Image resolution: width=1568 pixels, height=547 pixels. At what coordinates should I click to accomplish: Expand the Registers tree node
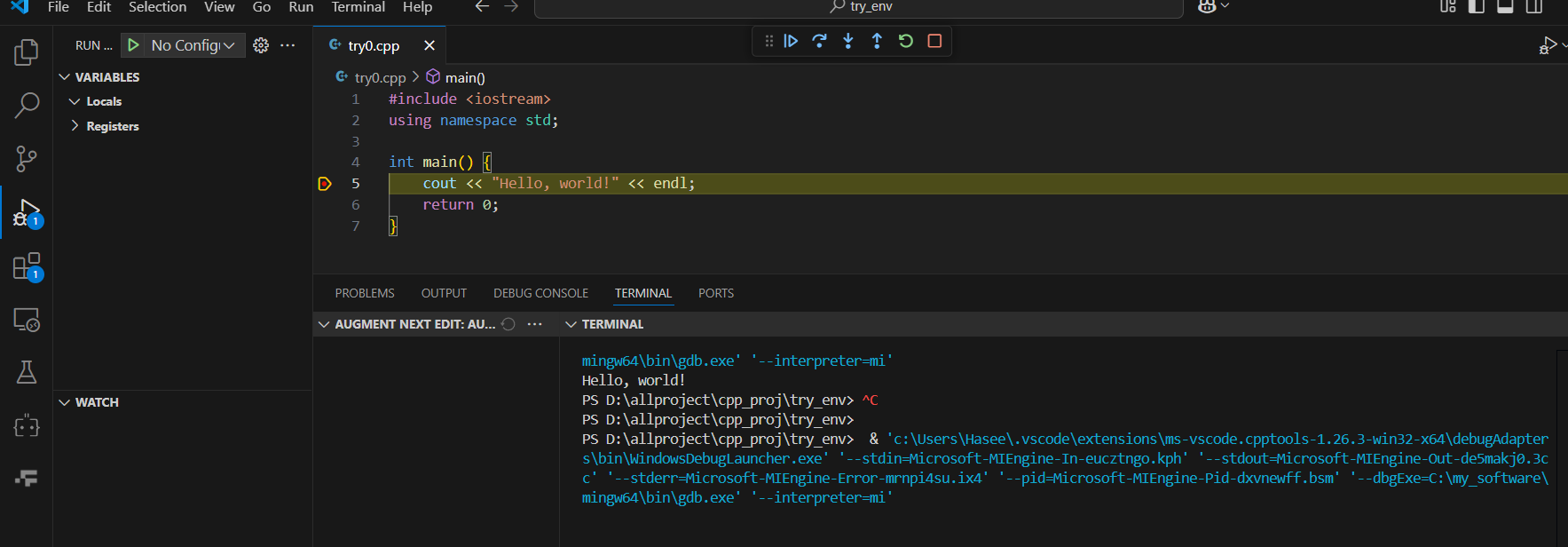click(75, 126)
